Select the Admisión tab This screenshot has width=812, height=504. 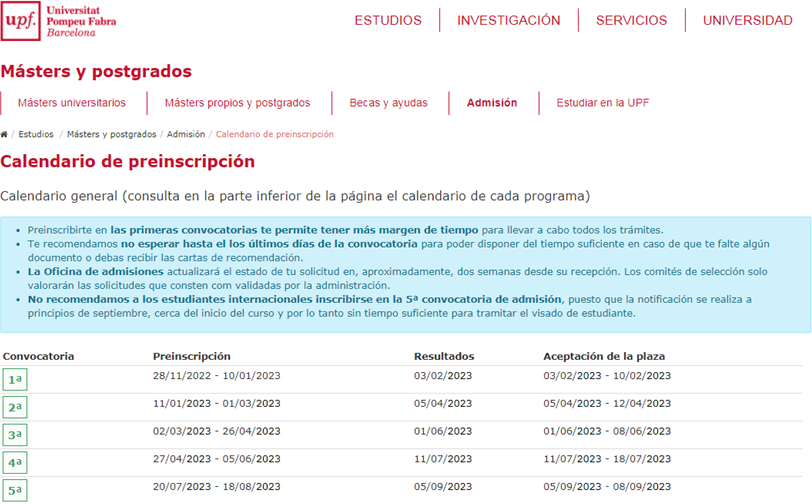click(492, 103)
